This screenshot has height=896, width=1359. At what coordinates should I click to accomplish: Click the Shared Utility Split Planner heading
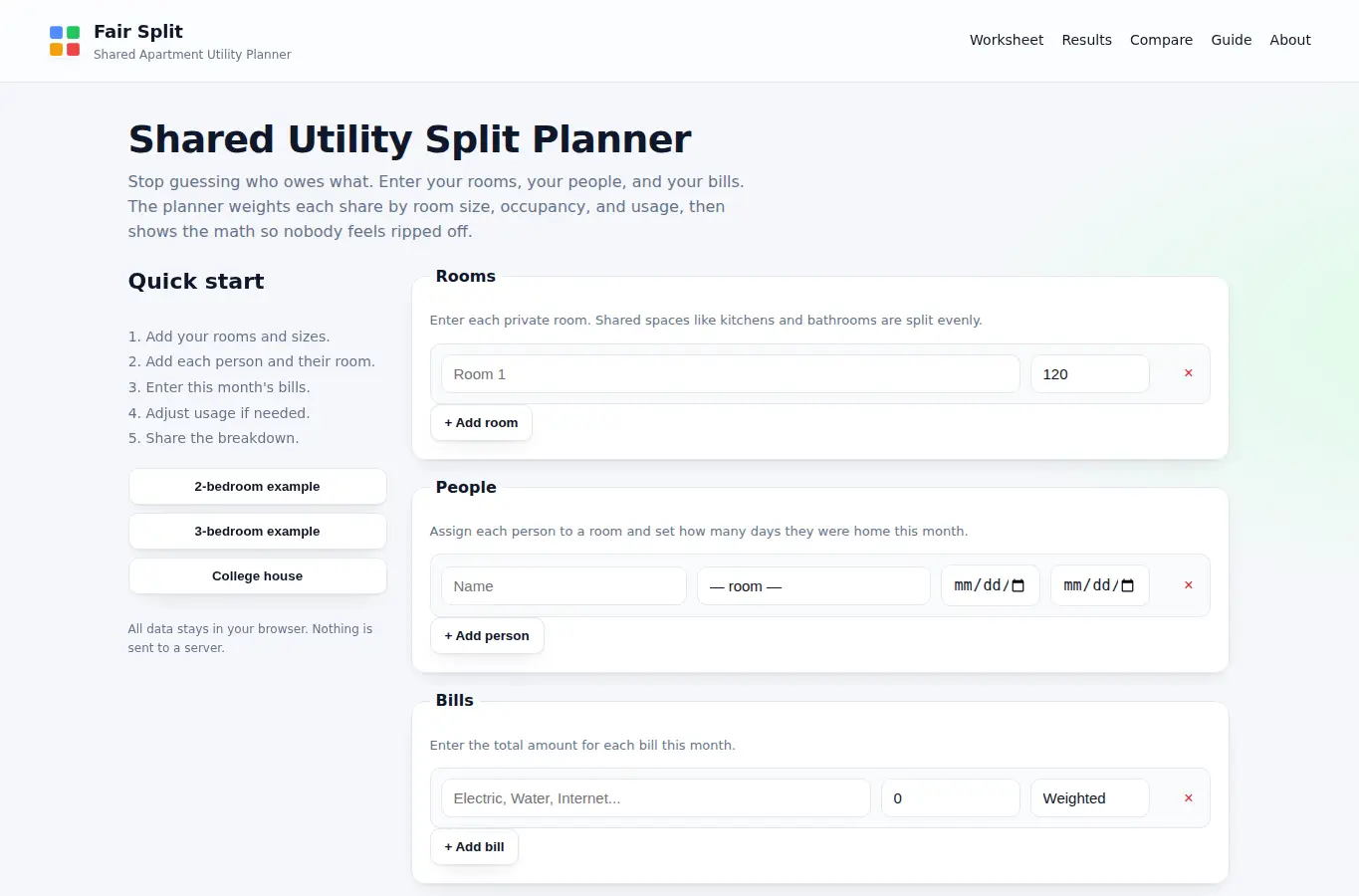[x=409, y=139]
